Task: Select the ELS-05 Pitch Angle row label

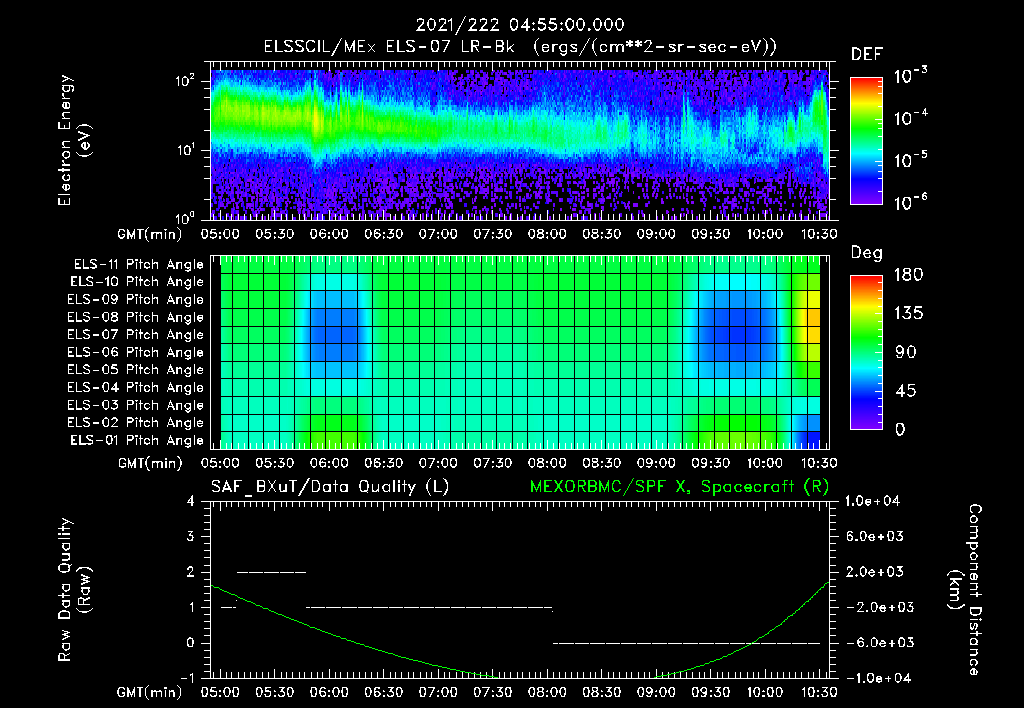Action: (x=136, y=370)
